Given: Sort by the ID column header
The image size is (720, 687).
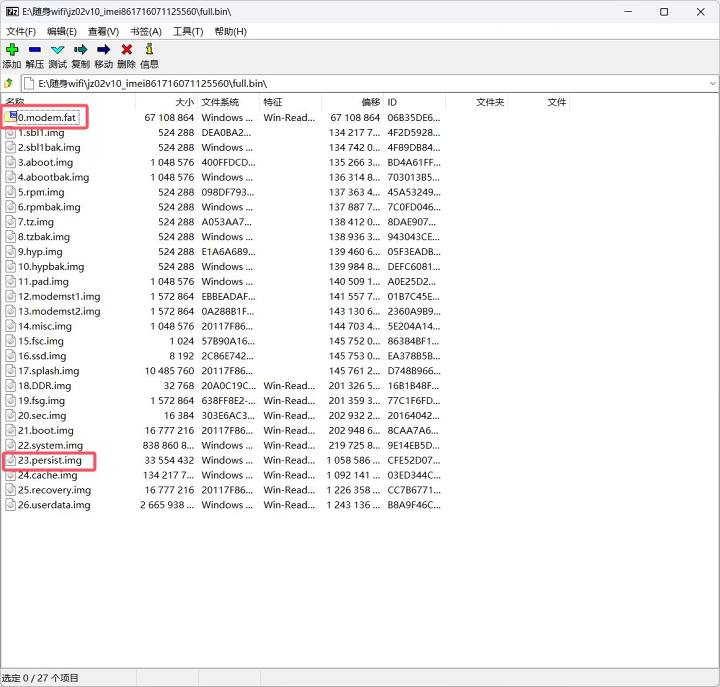Looking at the screenshot, I should pos(415,102).
